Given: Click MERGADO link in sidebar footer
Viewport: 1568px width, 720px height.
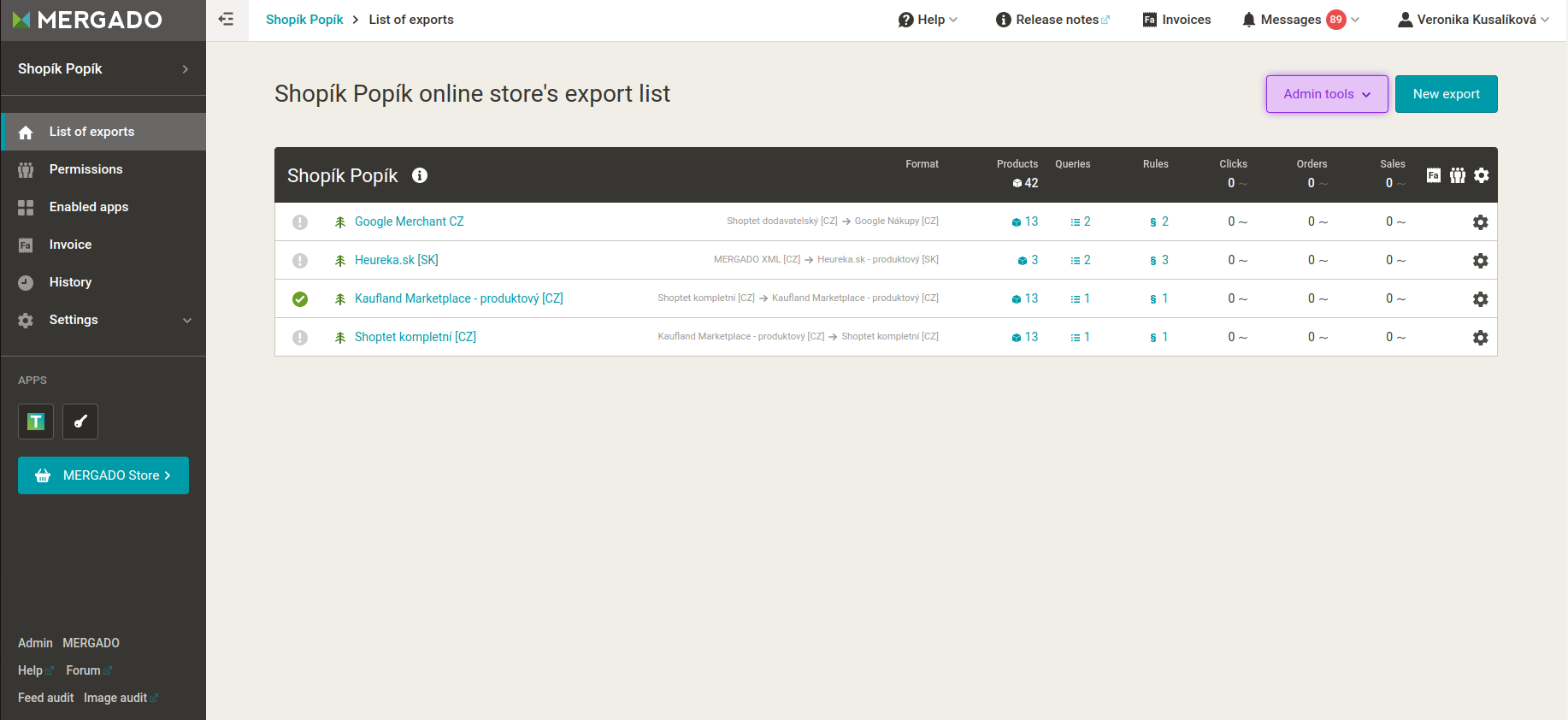Looking at the screenshot, I should (x=91, y=643).
